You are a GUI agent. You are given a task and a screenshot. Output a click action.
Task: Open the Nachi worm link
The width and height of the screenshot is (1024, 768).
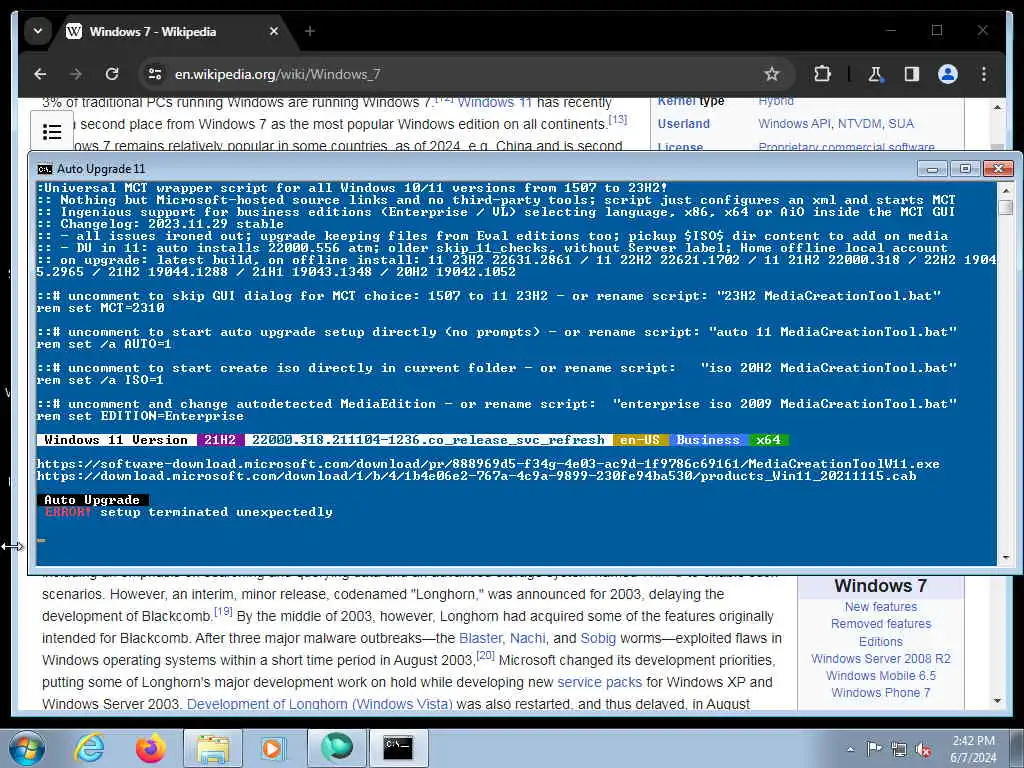(x=527, y=638)
